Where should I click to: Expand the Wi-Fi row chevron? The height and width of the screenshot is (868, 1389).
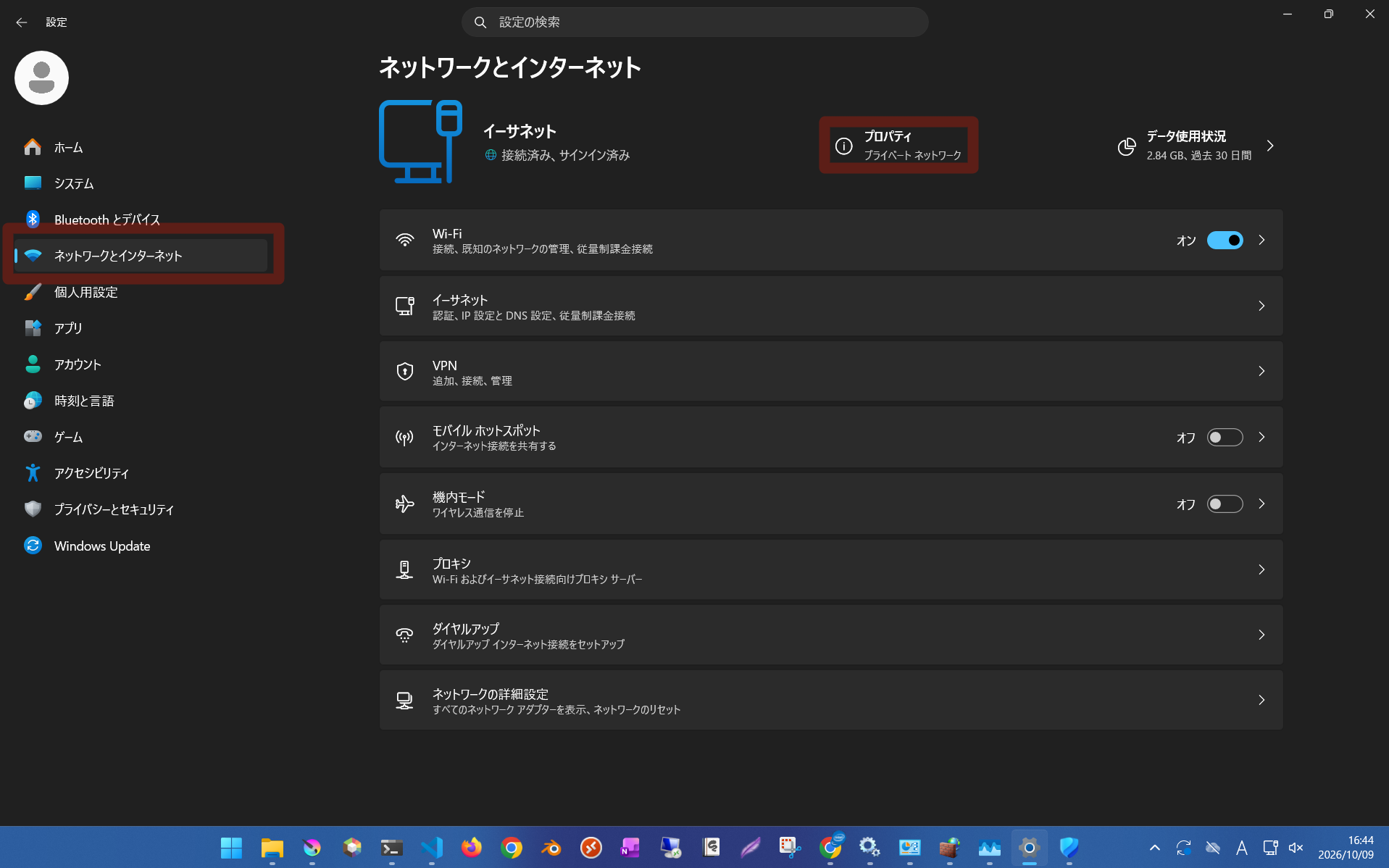(1261, 241)
